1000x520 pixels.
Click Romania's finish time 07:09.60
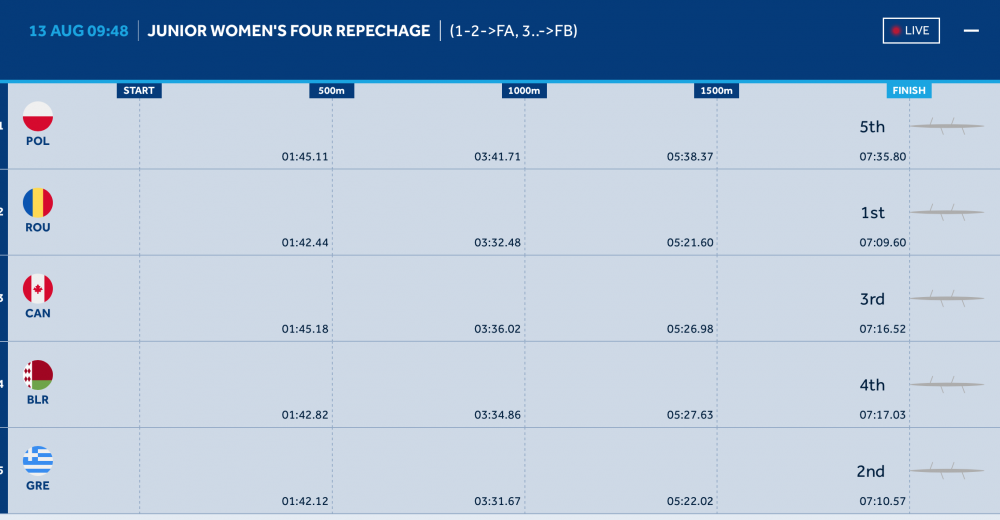[x=882, y=243]
